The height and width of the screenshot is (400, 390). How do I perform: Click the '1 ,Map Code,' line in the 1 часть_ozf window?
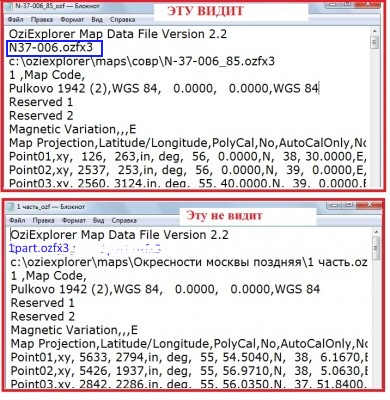pos(48,276)
